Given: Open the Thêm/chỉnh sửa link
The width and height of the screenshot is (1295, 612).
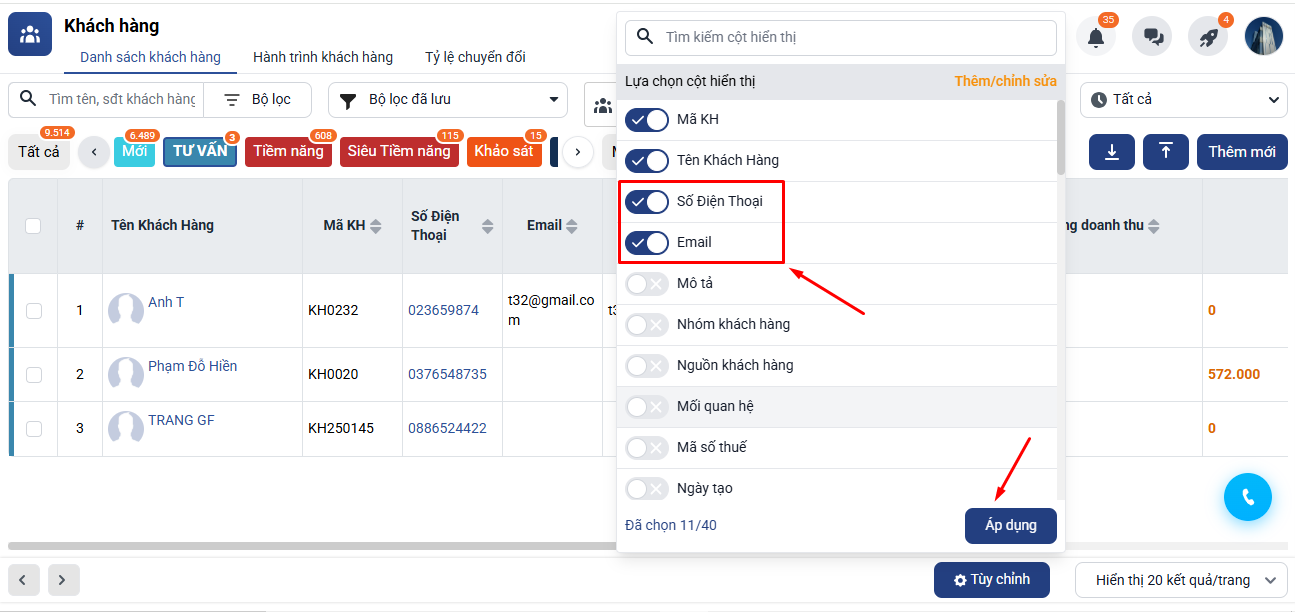Looking at the screenshot, I should tap(1005, 81).
